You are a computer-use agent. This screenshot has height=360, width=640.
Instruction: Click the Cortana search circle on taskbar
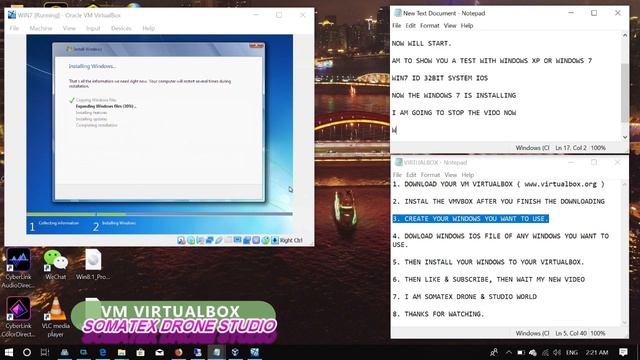click(27, 352)
